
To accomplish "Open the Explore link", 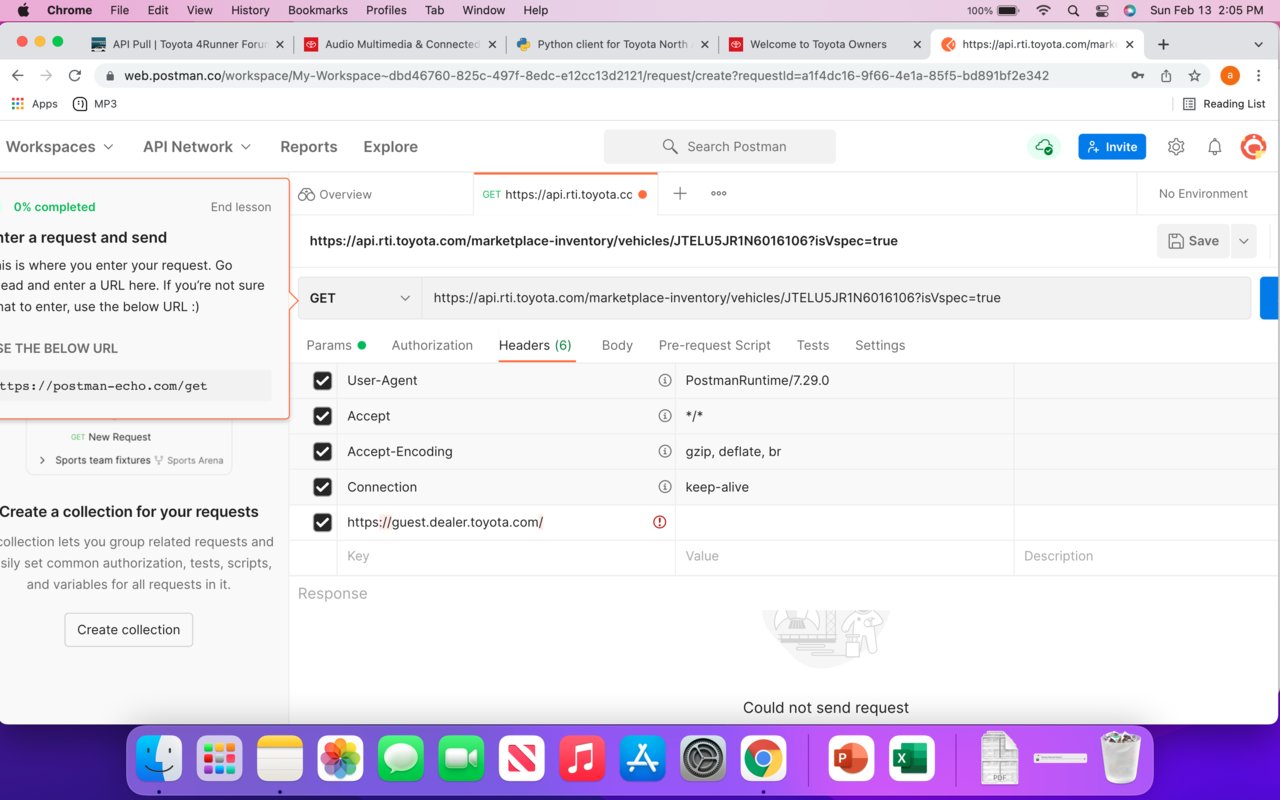I will (391, 147).
